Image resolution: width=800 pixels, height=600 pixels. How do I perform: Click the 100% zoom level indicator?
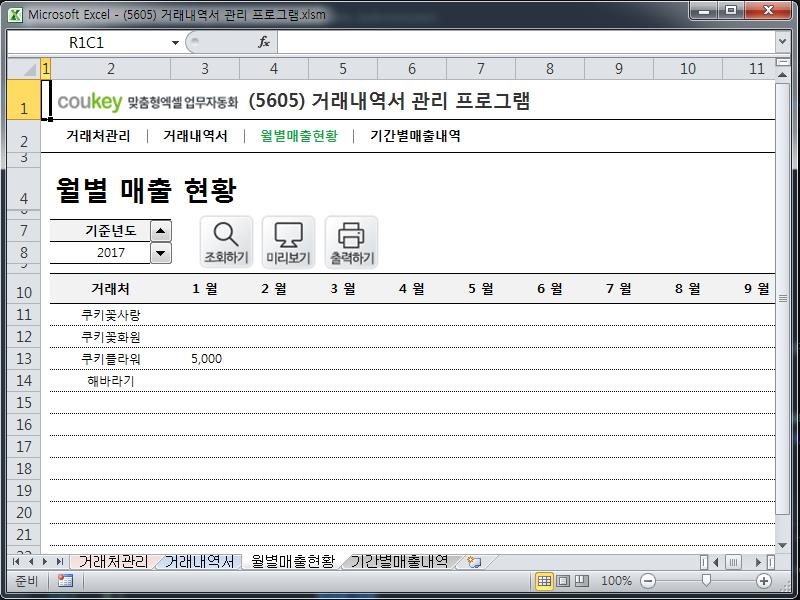616,581
